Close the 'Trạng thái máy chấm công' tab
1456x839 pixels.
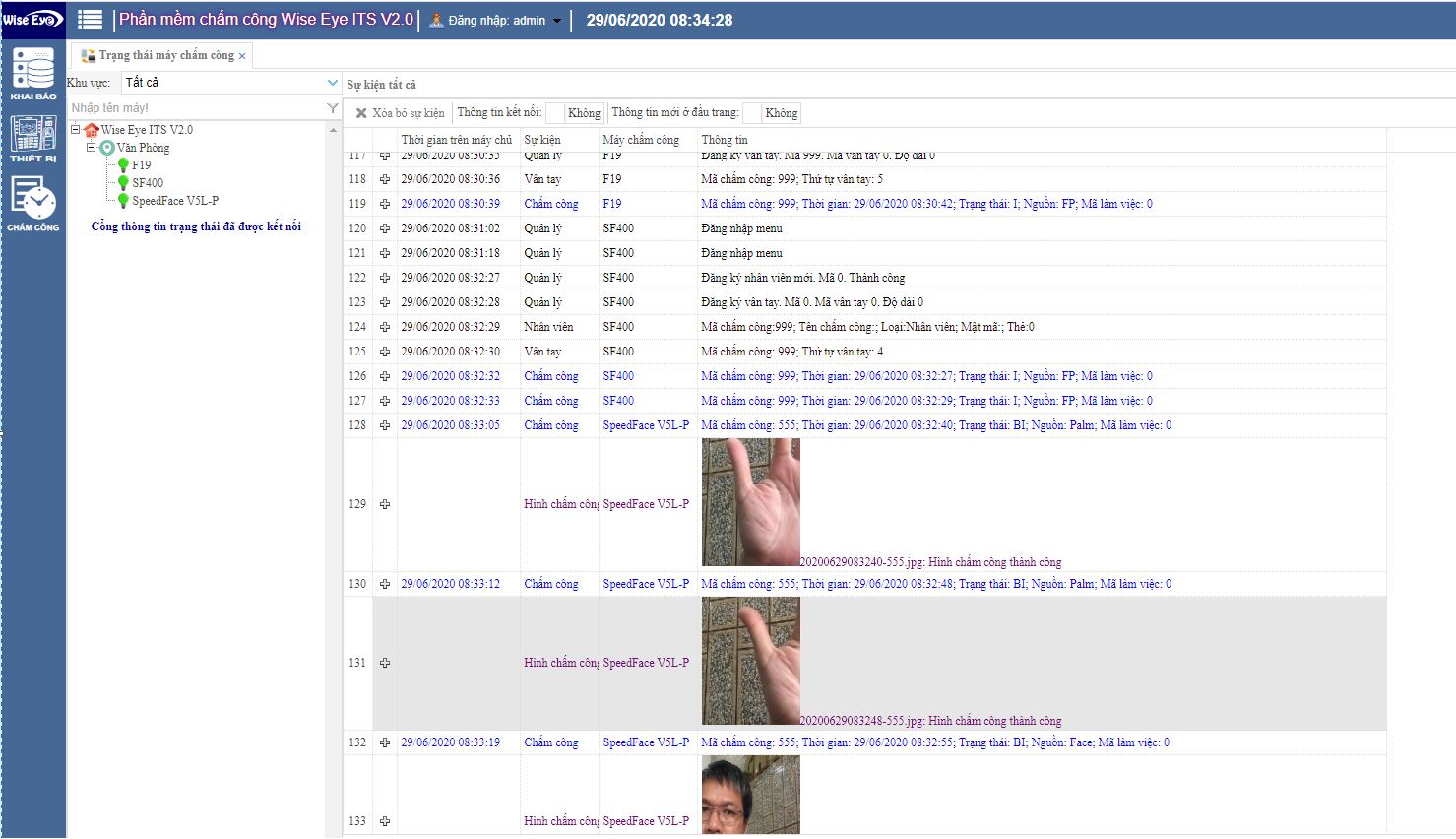[x=242, y=56]
